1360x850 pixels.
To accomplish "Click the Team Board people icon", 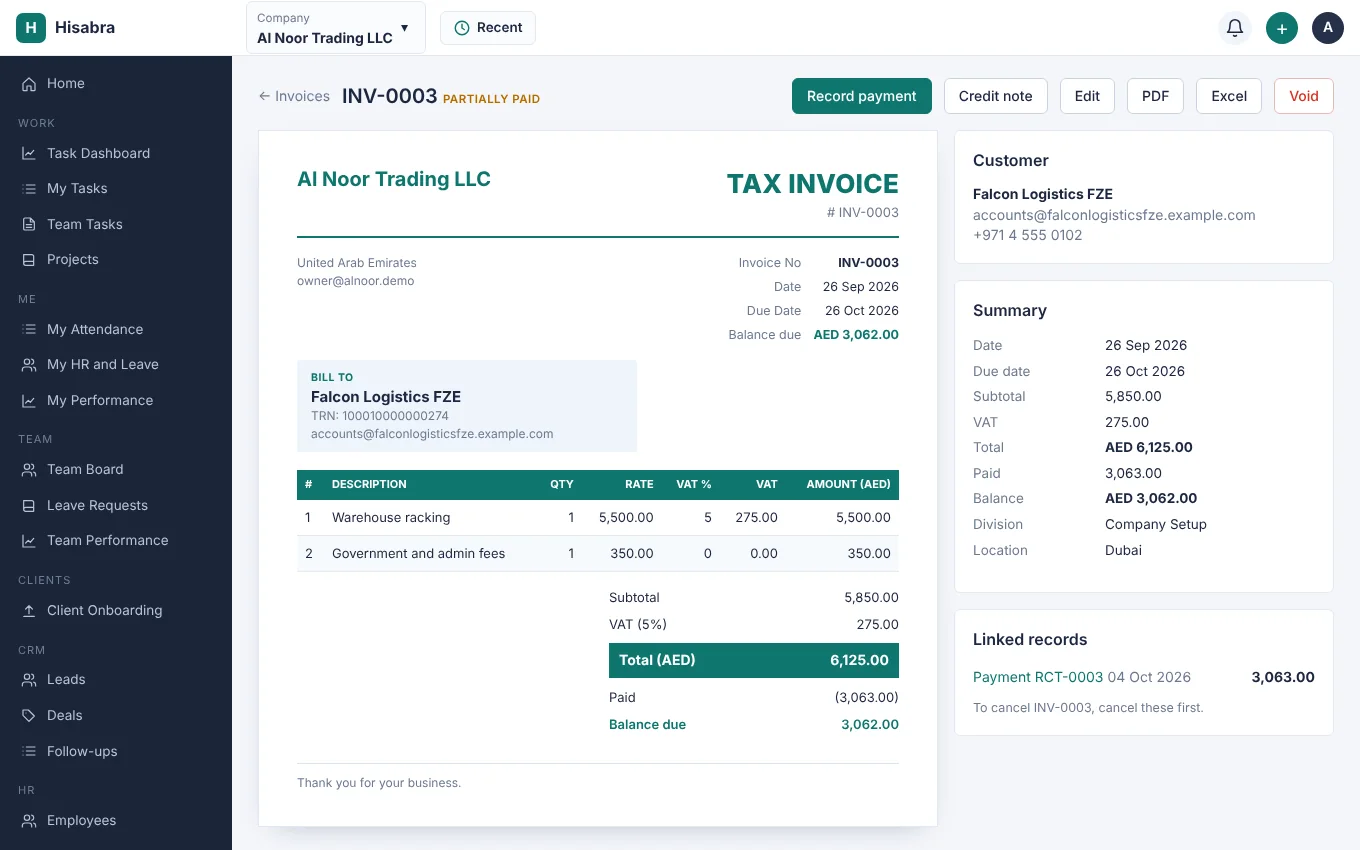I will pyautogui.click(x=29, y=470).
